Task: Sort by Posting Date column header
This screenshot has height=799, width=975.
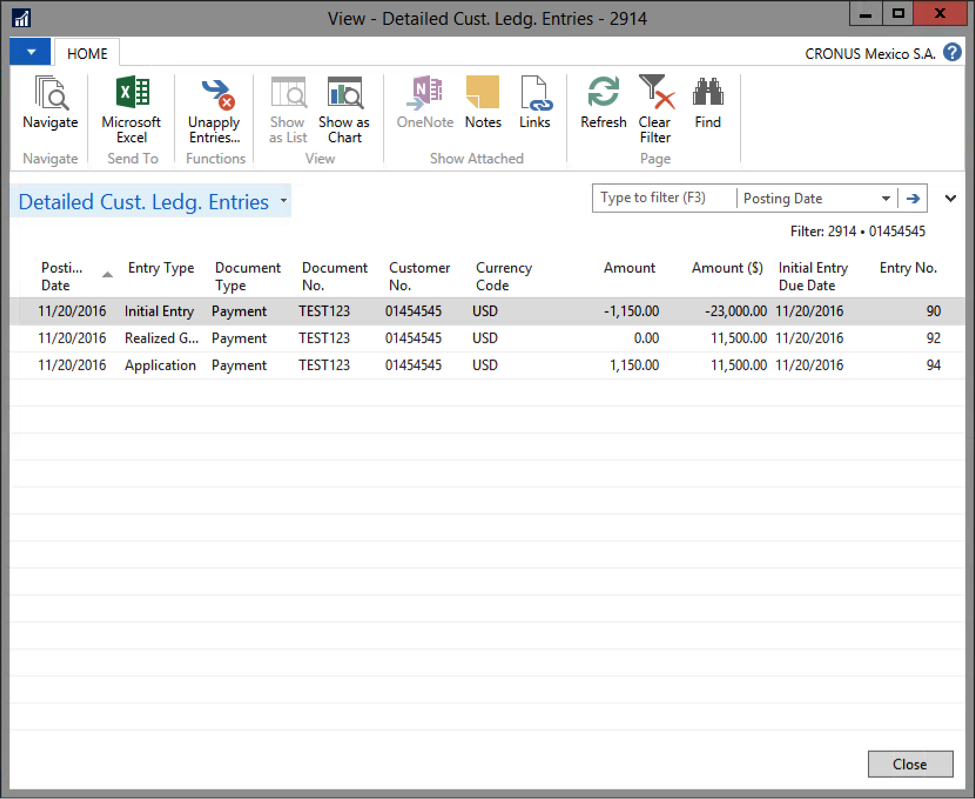Action: [62, 277]
